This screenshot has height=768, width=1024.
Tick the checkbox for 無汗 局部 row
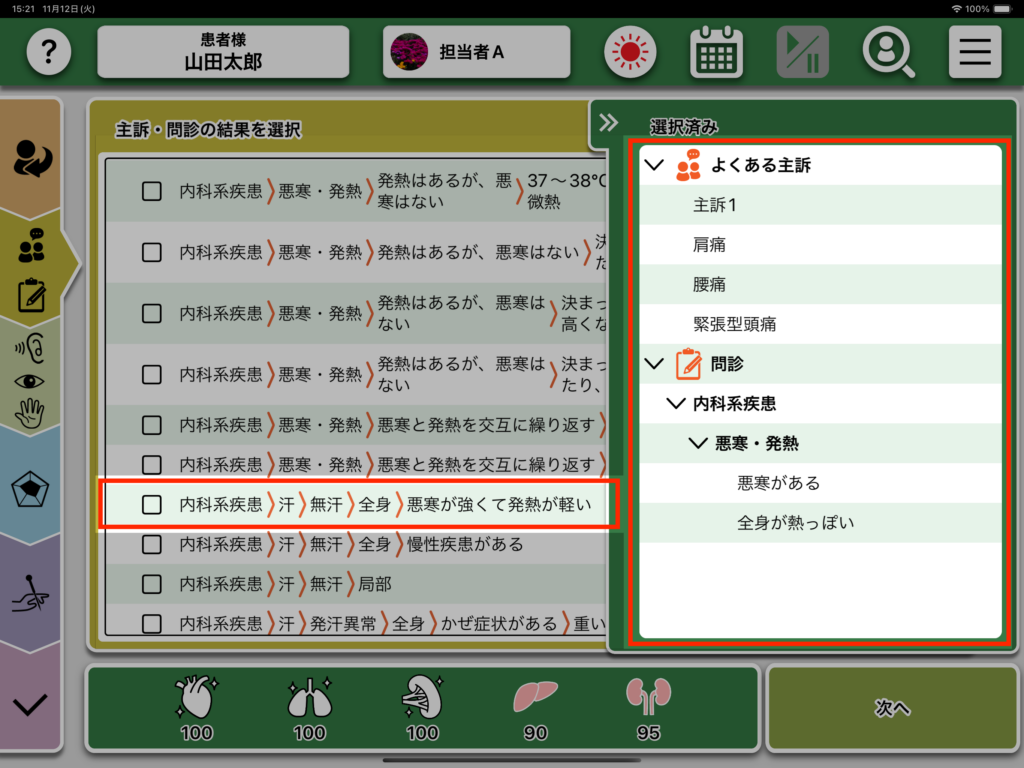(152, 584)
